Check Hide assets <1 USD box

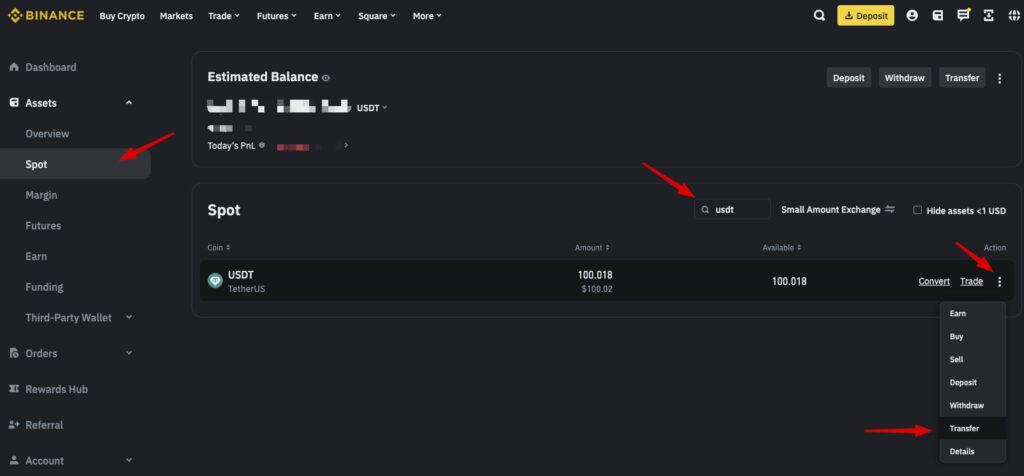tap(918, 210)
